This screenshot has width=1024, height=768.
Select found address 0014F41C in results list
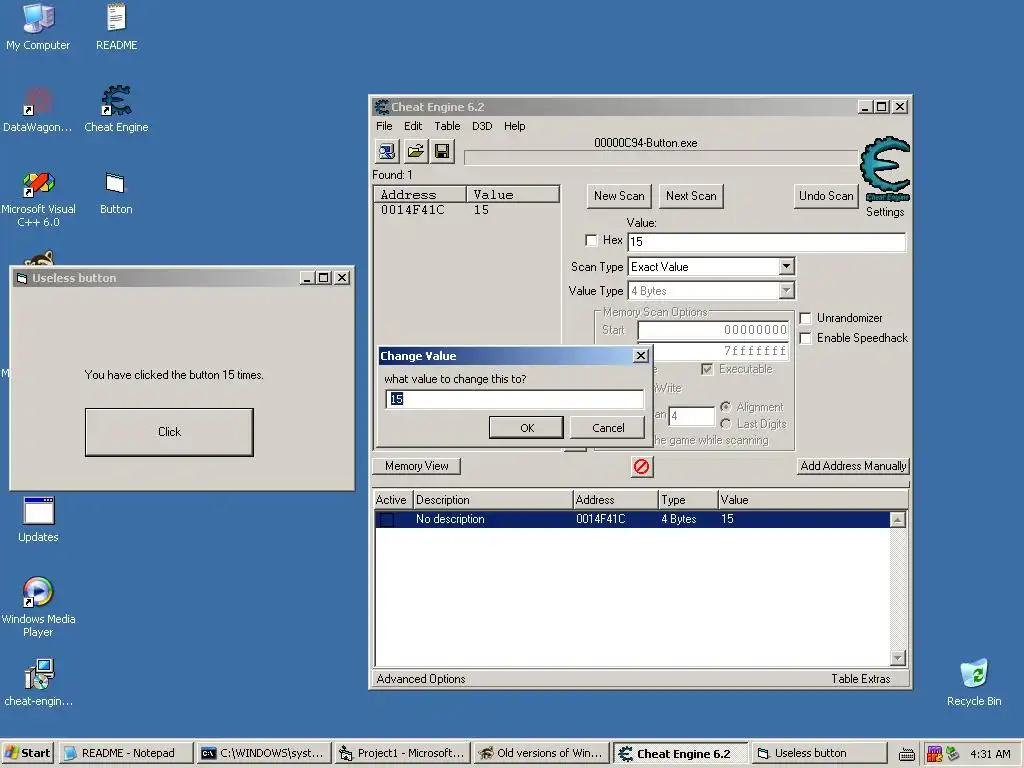(466, 210)
